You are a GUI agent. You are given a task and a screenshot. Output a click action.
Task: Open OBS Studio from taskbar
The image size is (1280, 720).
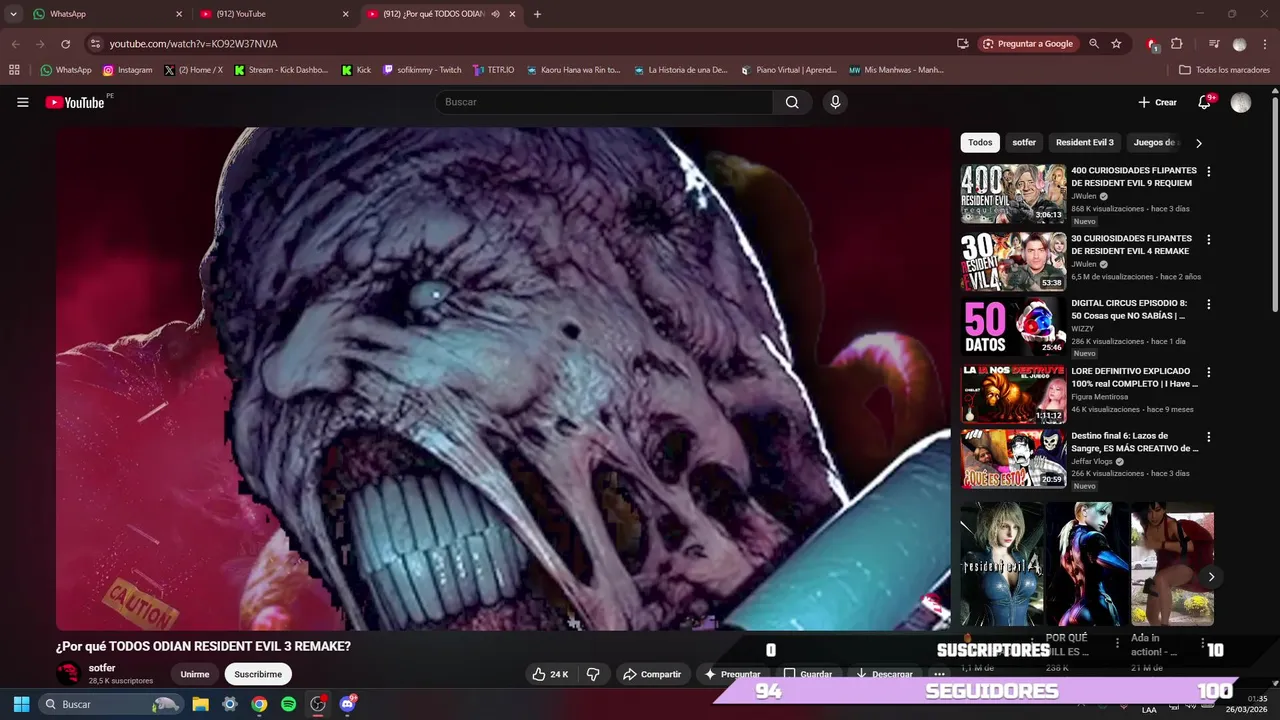tap(318, 704)
